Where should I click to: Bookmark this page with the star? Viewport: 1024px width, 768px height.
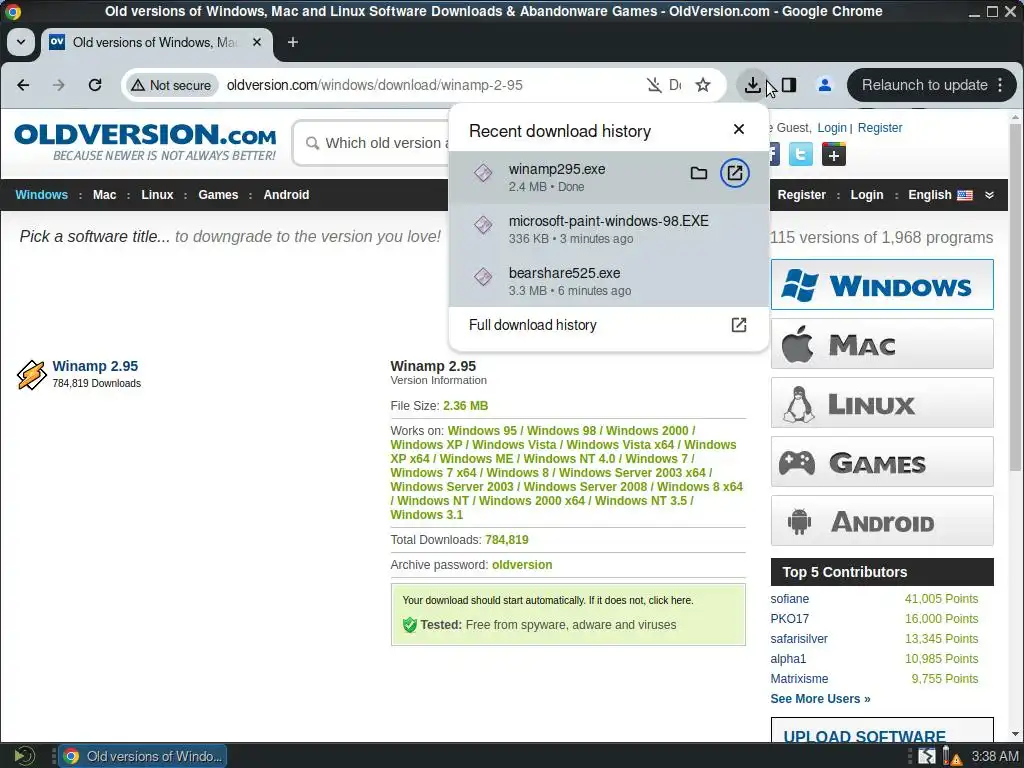[x=703, y=85]
